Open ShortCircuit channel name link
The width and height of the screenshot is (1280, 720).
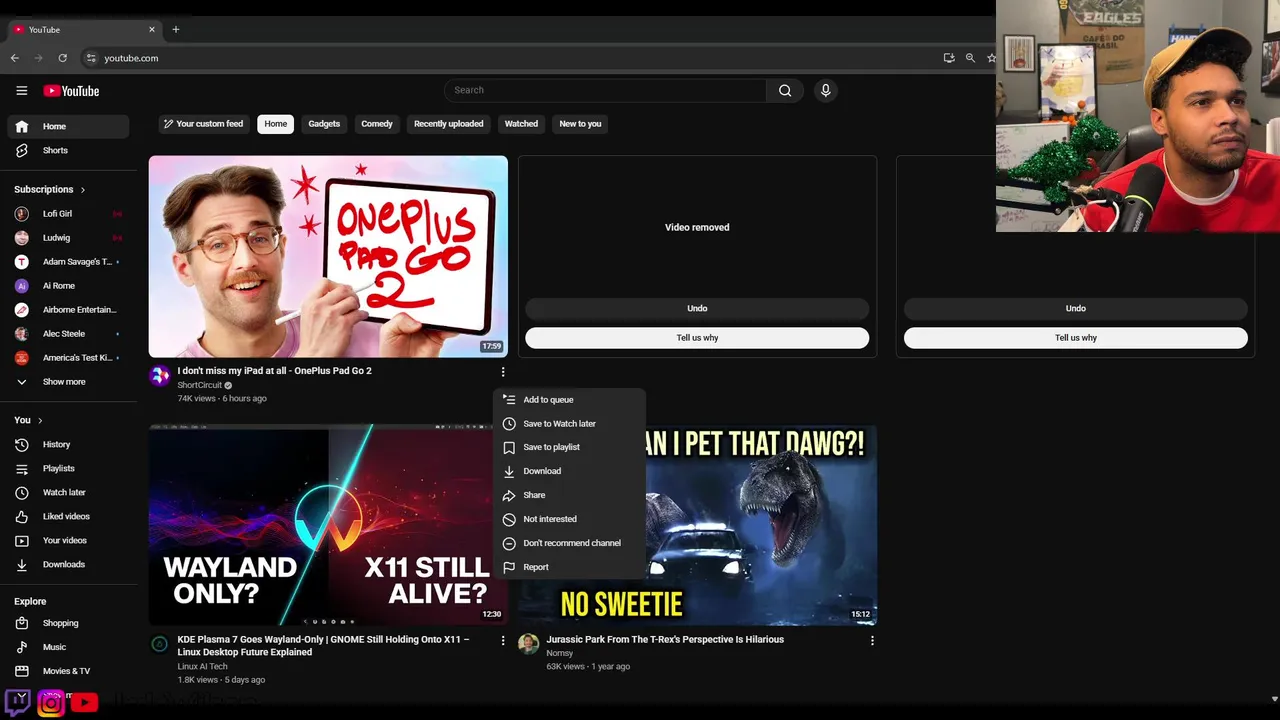[x=200, y=385]
